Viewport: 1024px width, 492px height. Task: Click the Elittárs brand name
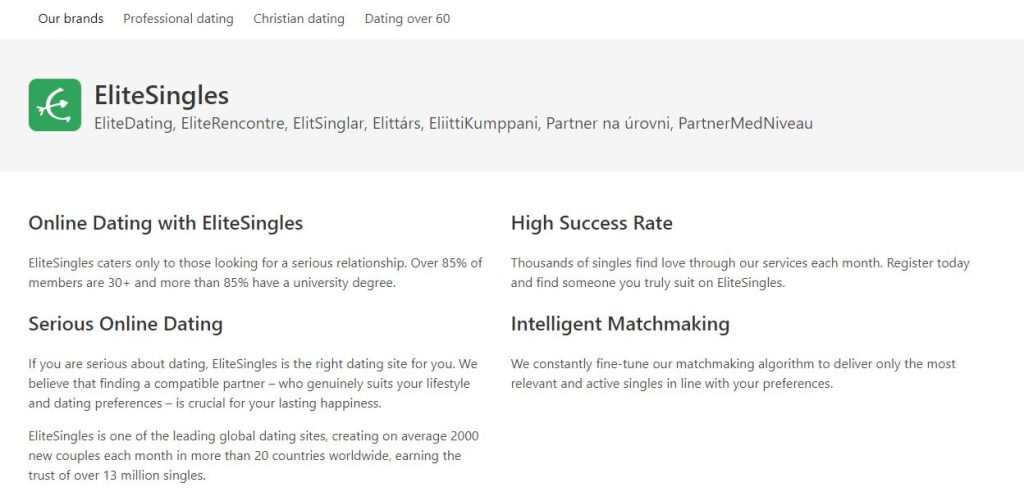(x=397, y=123)
